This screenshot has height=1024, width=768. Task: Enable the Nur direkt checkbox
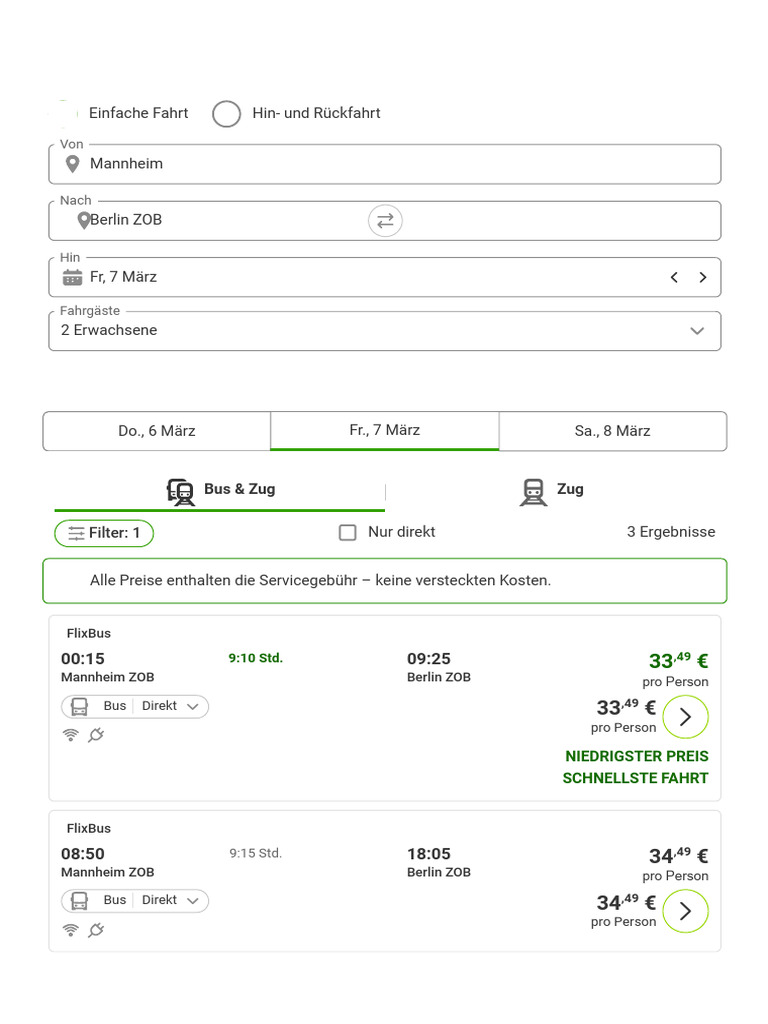click(347, 533)
